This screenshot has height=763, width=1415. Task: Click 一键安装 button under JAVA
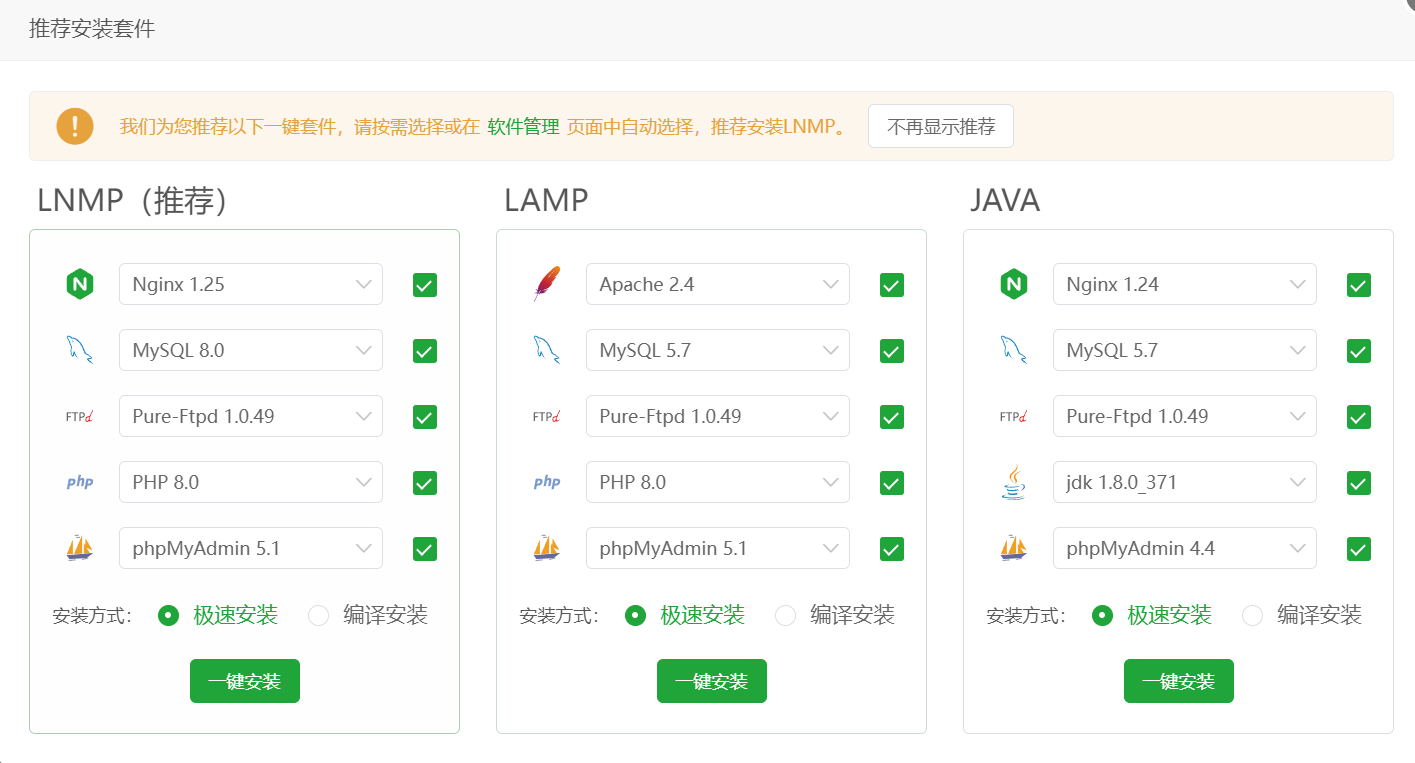1179,681
